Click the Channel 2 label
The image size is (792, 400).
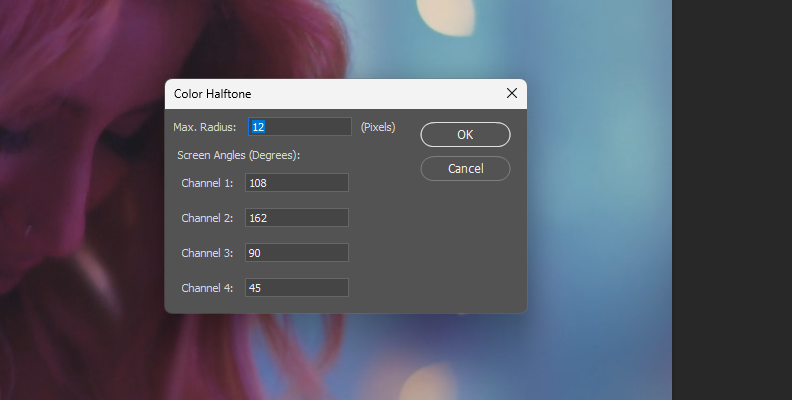coord(207,218)
